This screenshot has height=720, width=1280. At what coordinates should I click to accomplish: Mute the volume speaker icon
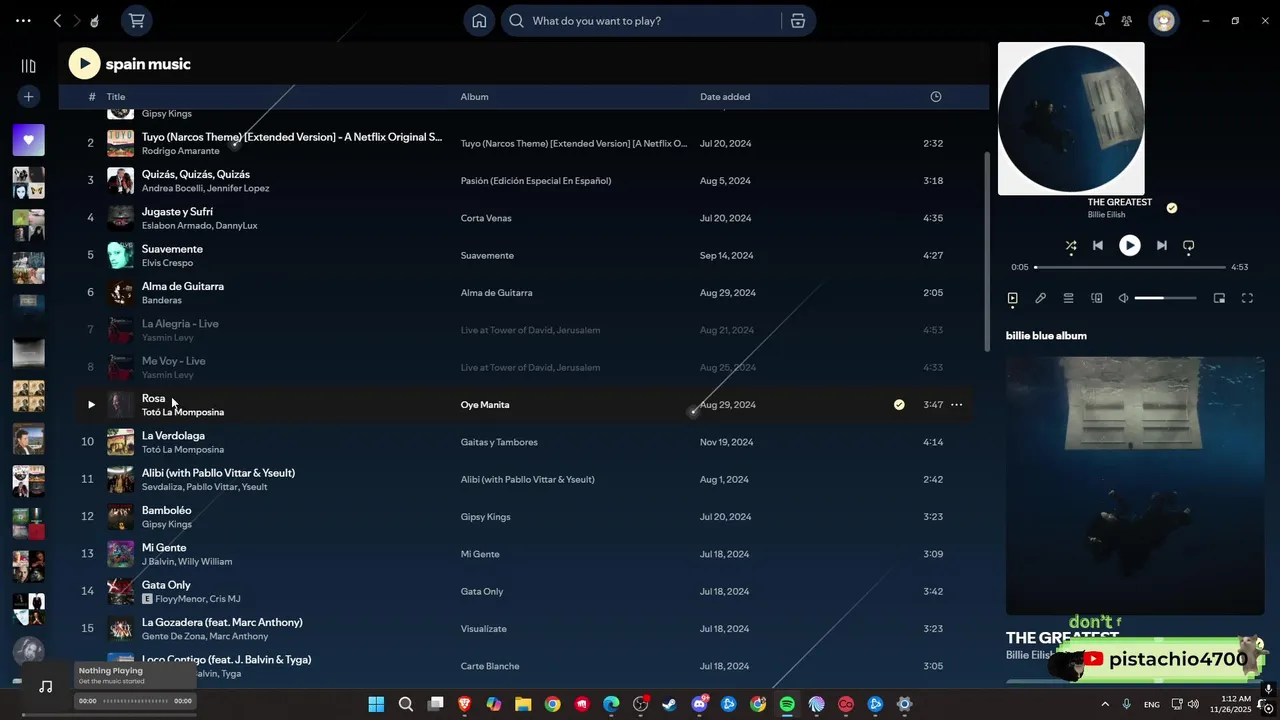pyautogui.click(x=1123, y=298)
